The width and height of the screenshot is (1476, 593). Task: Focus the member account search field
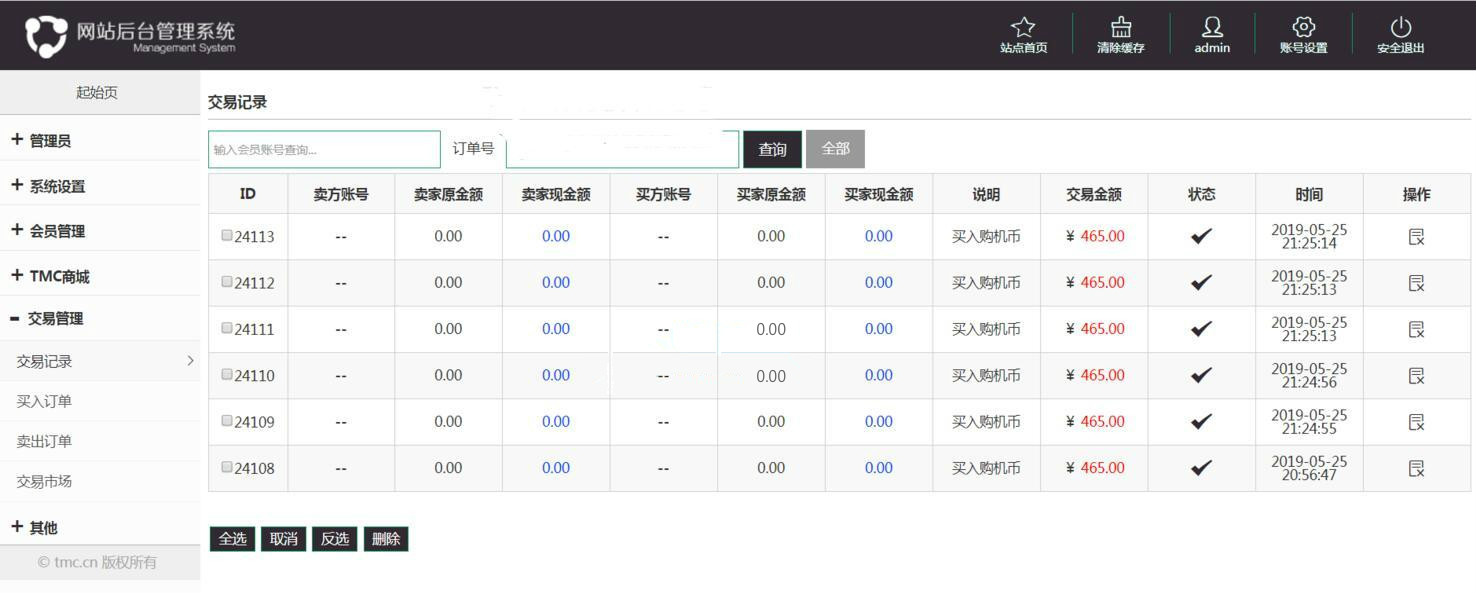coord(324,150)
